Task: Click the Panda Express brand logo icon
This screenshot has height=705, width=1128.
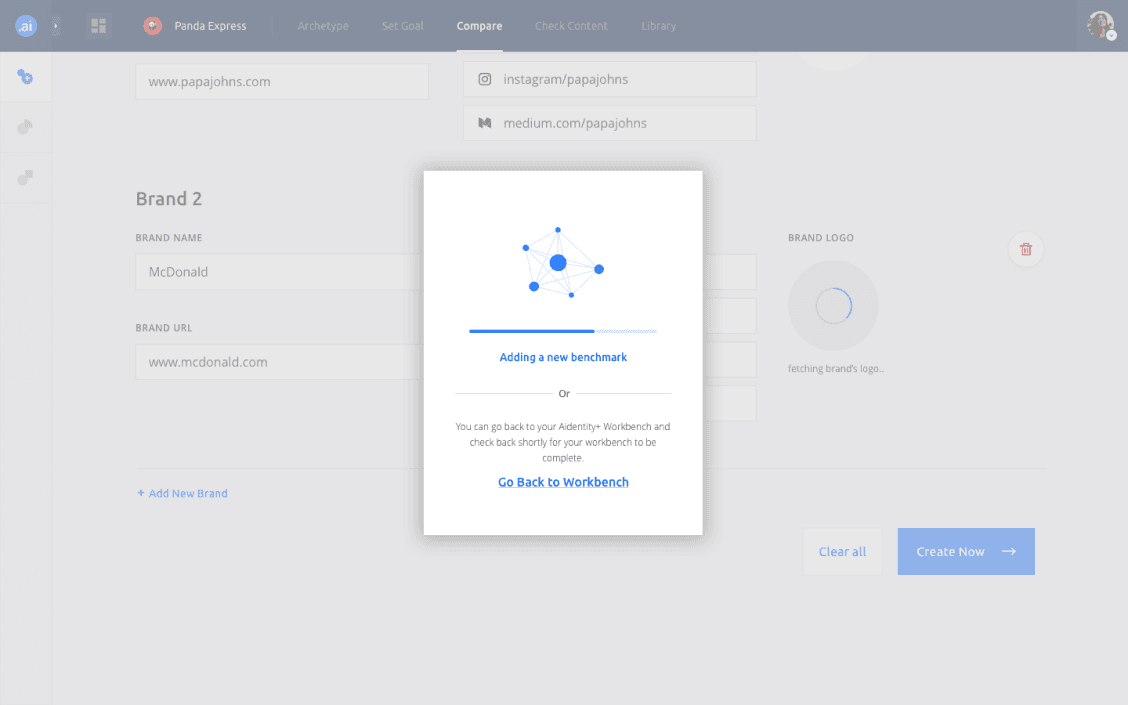Action: pos(153,26)
